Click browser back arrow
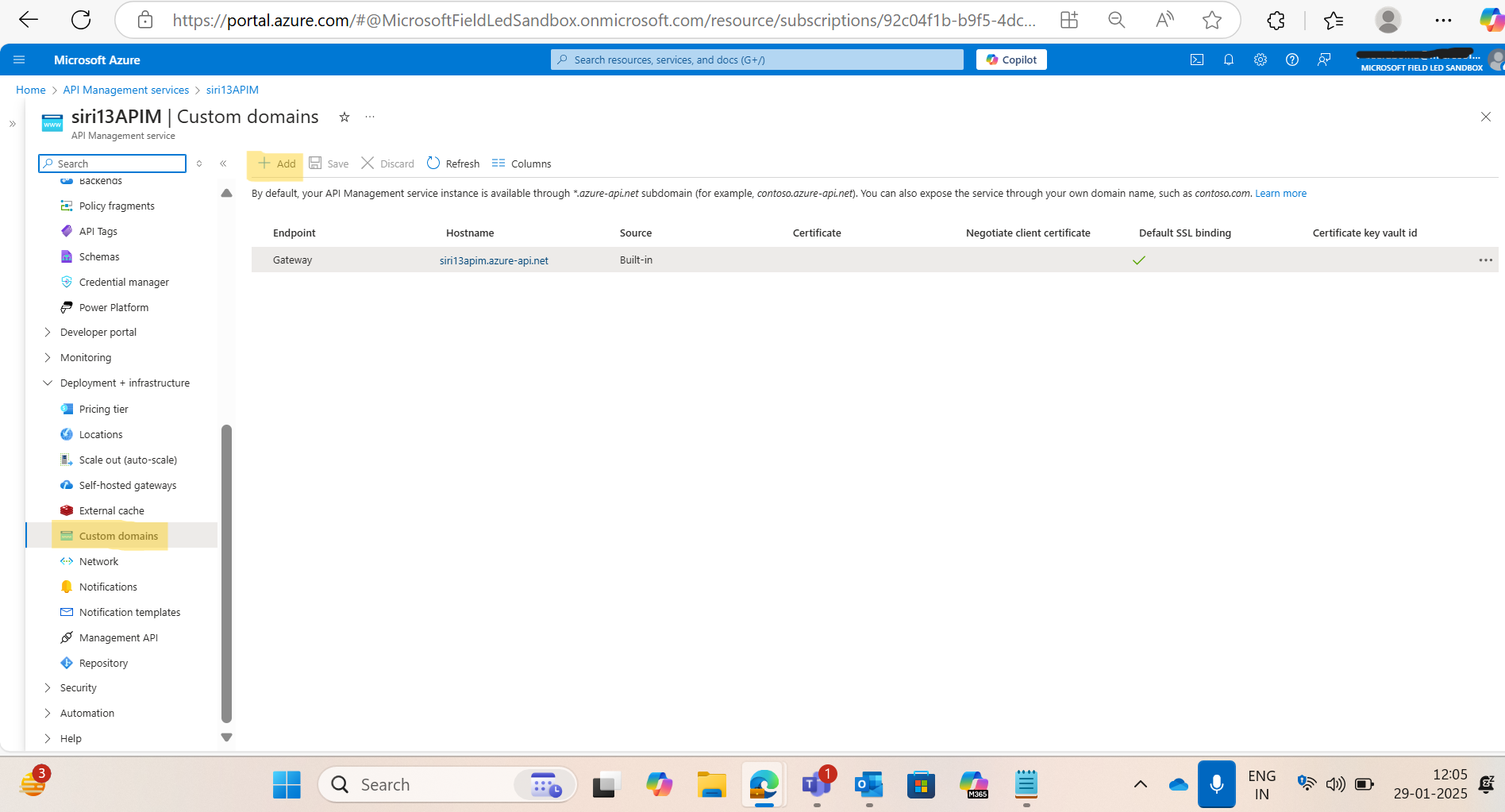 coord(29,20)
